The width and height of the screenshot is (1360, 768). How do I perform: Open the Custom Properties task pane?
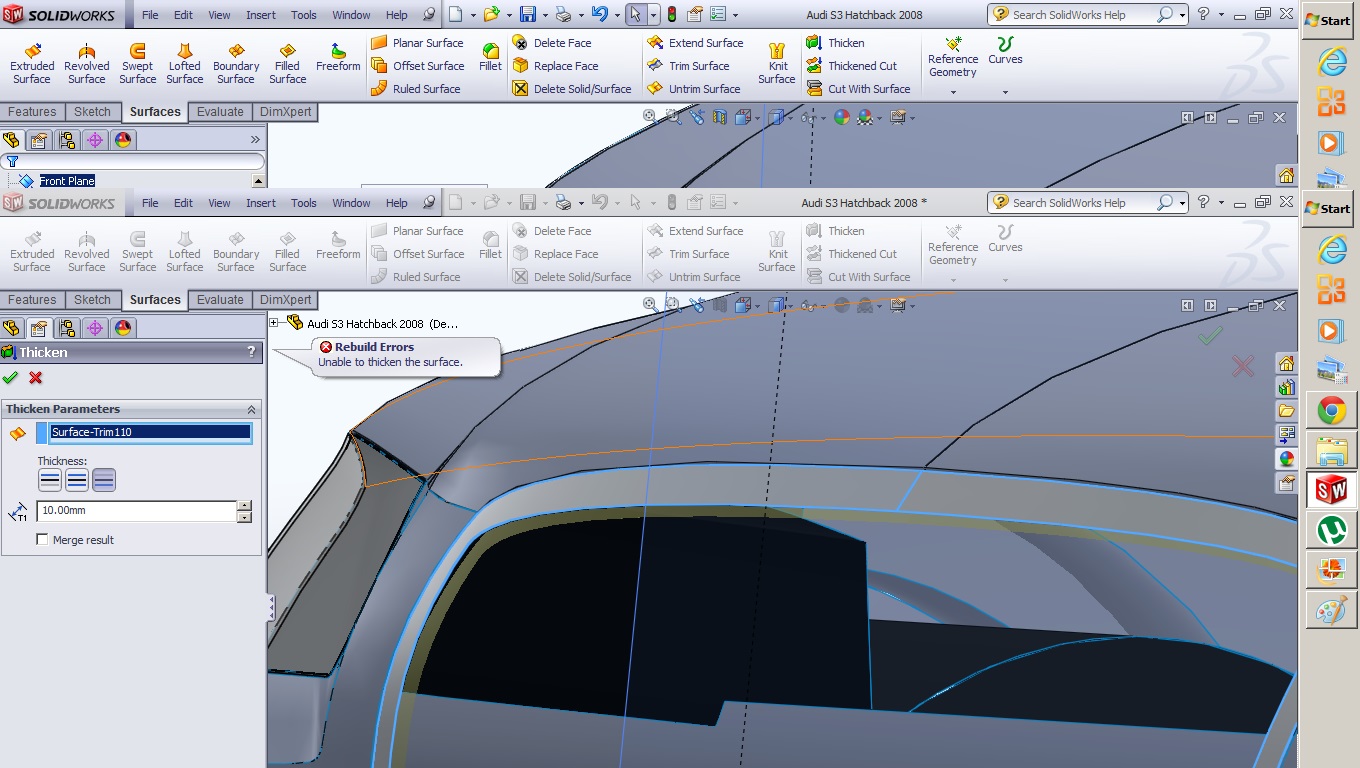pyautogui.click(x=1287, y=483)
